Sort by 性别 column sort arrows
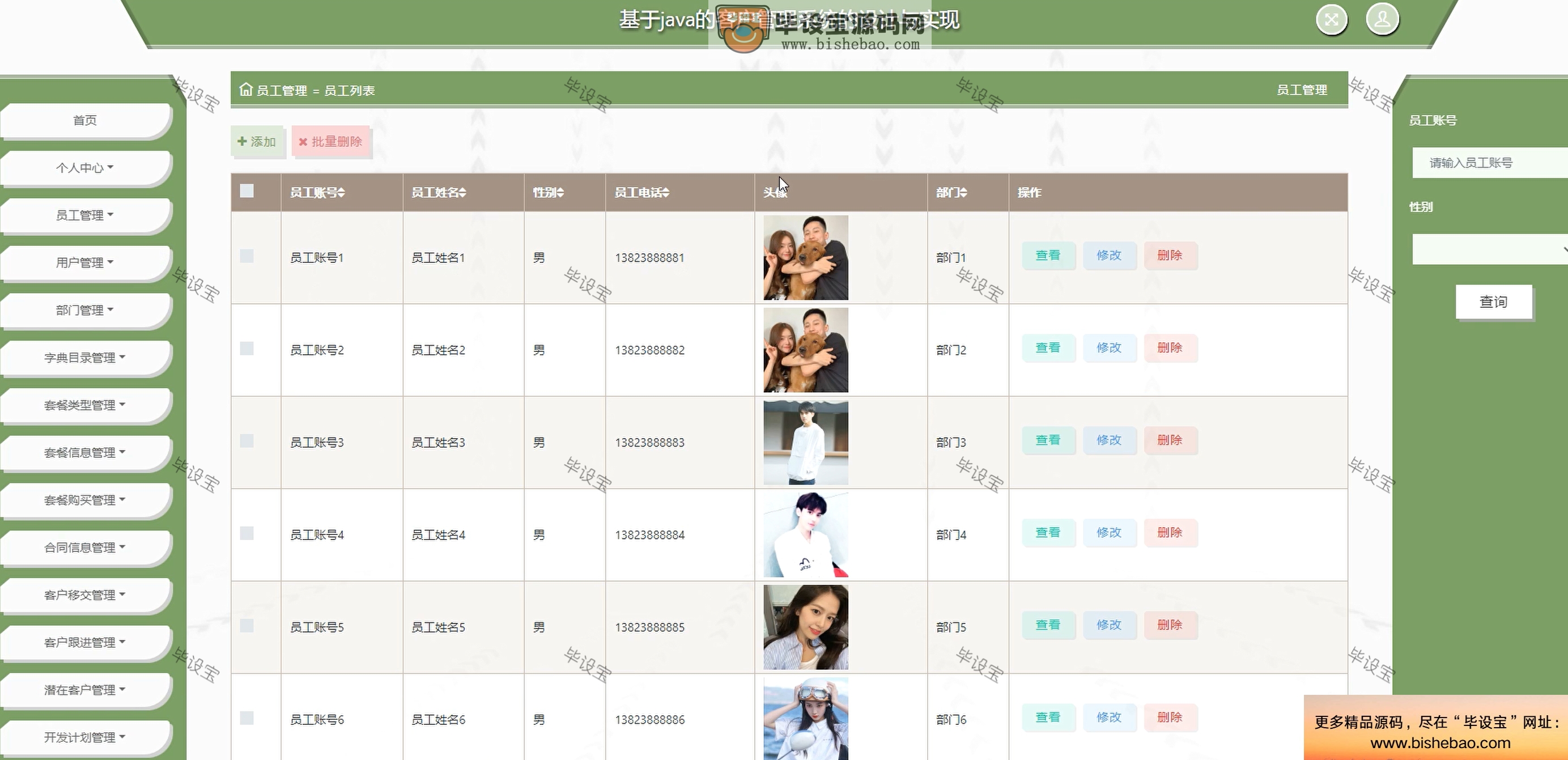This screenshot has width=1568, height=760. pos(560,193)
